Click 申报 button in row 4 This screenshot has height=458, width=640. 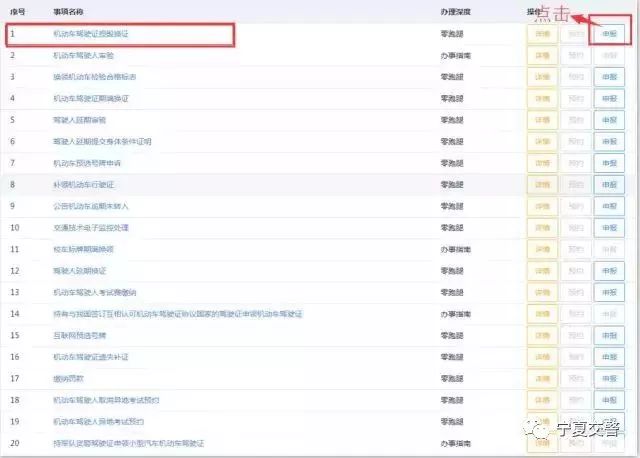609,98
